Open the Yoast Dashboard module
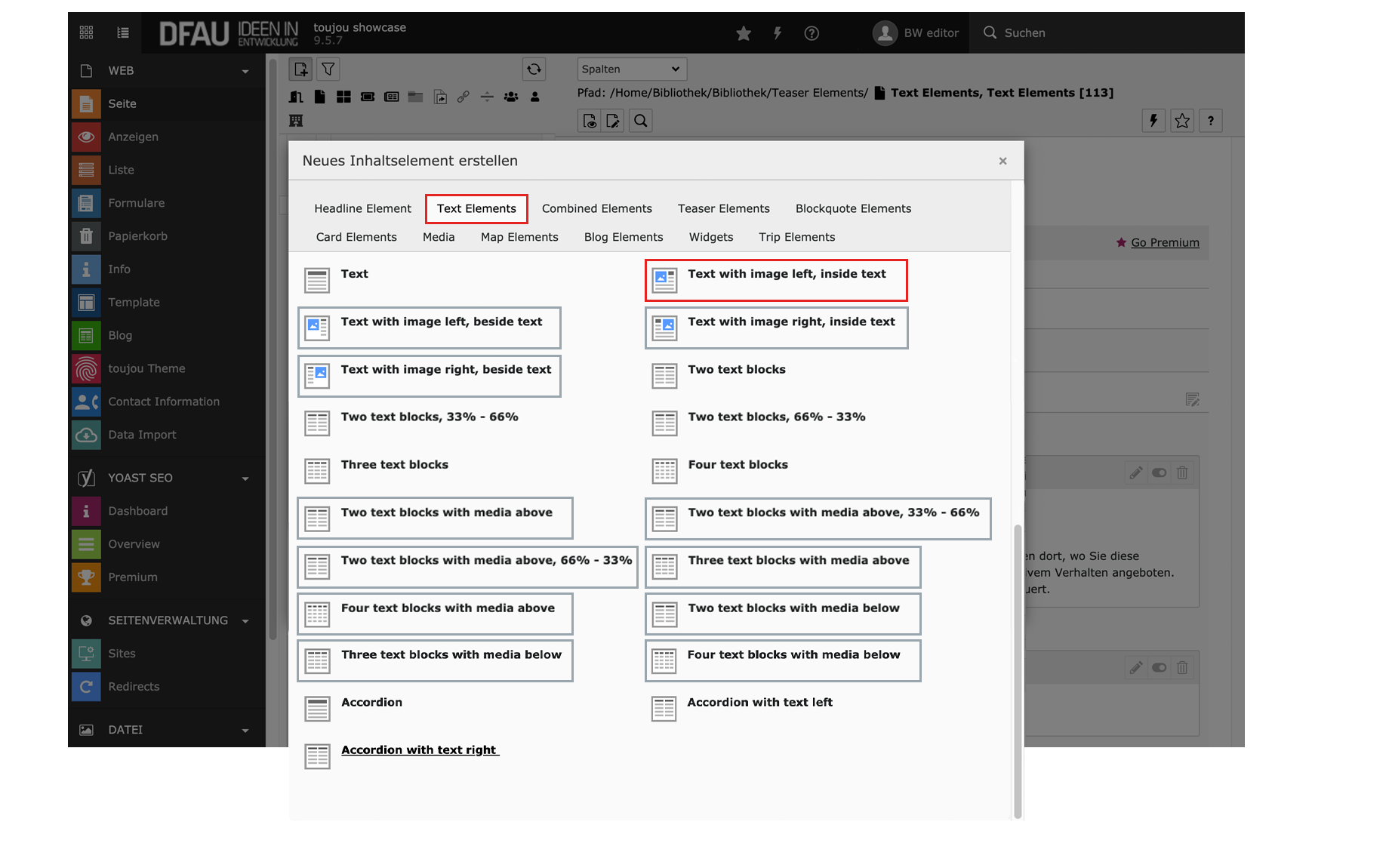 (168, 511)
